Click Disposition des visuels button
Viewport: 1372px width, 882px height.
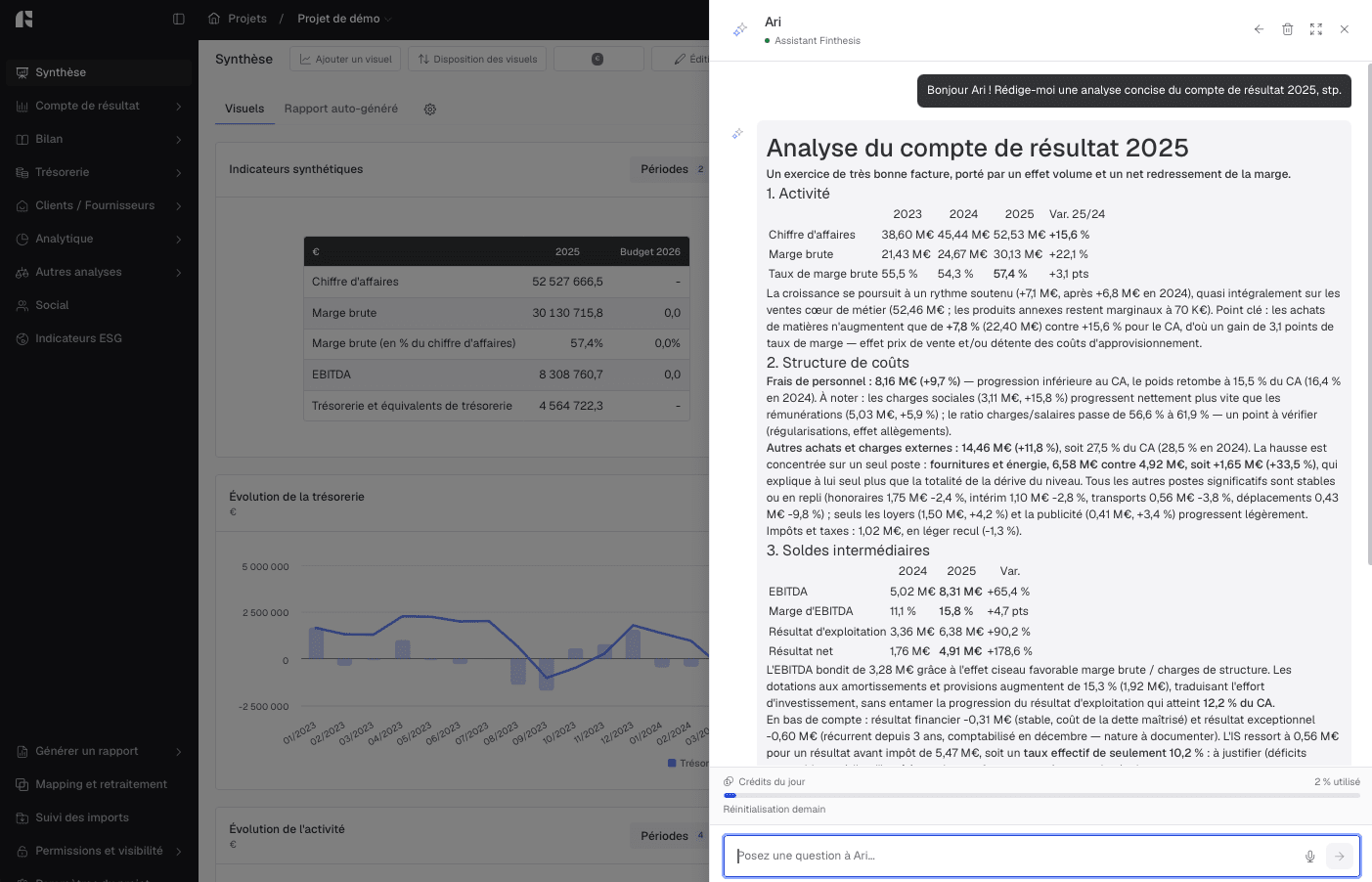477,59
